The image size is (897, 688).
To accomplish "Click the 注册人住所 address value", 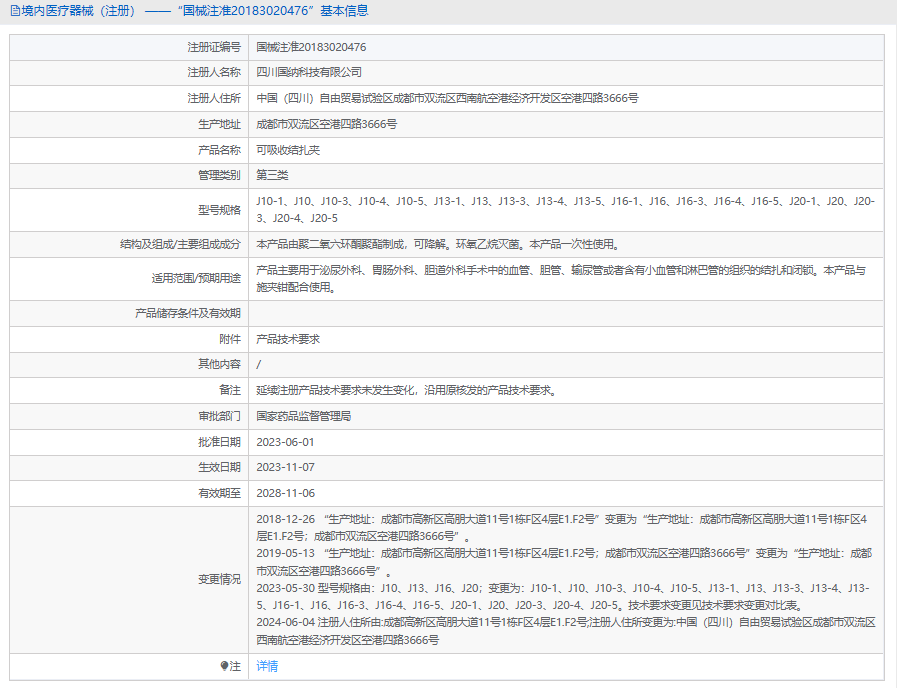I will point(447,98).
